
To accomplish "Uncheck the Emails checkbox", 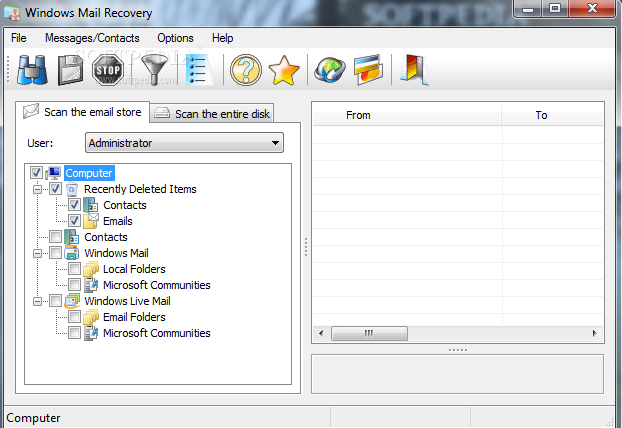I will 74,221.
